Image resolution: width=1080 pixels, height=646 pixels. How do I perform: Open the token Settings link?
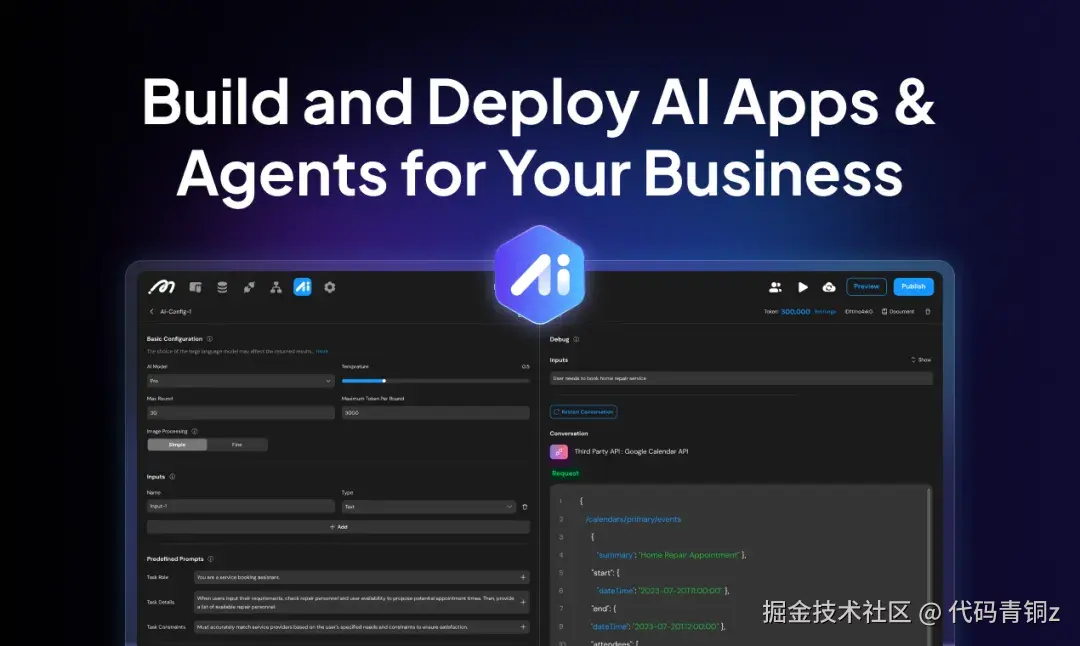[825, 311]
